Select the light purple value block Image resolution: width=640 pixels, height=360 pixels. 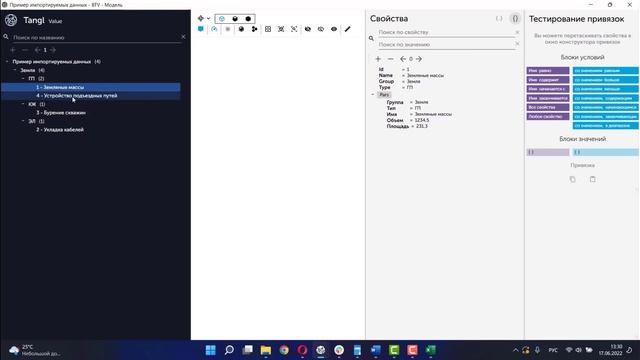click(548, 152)
